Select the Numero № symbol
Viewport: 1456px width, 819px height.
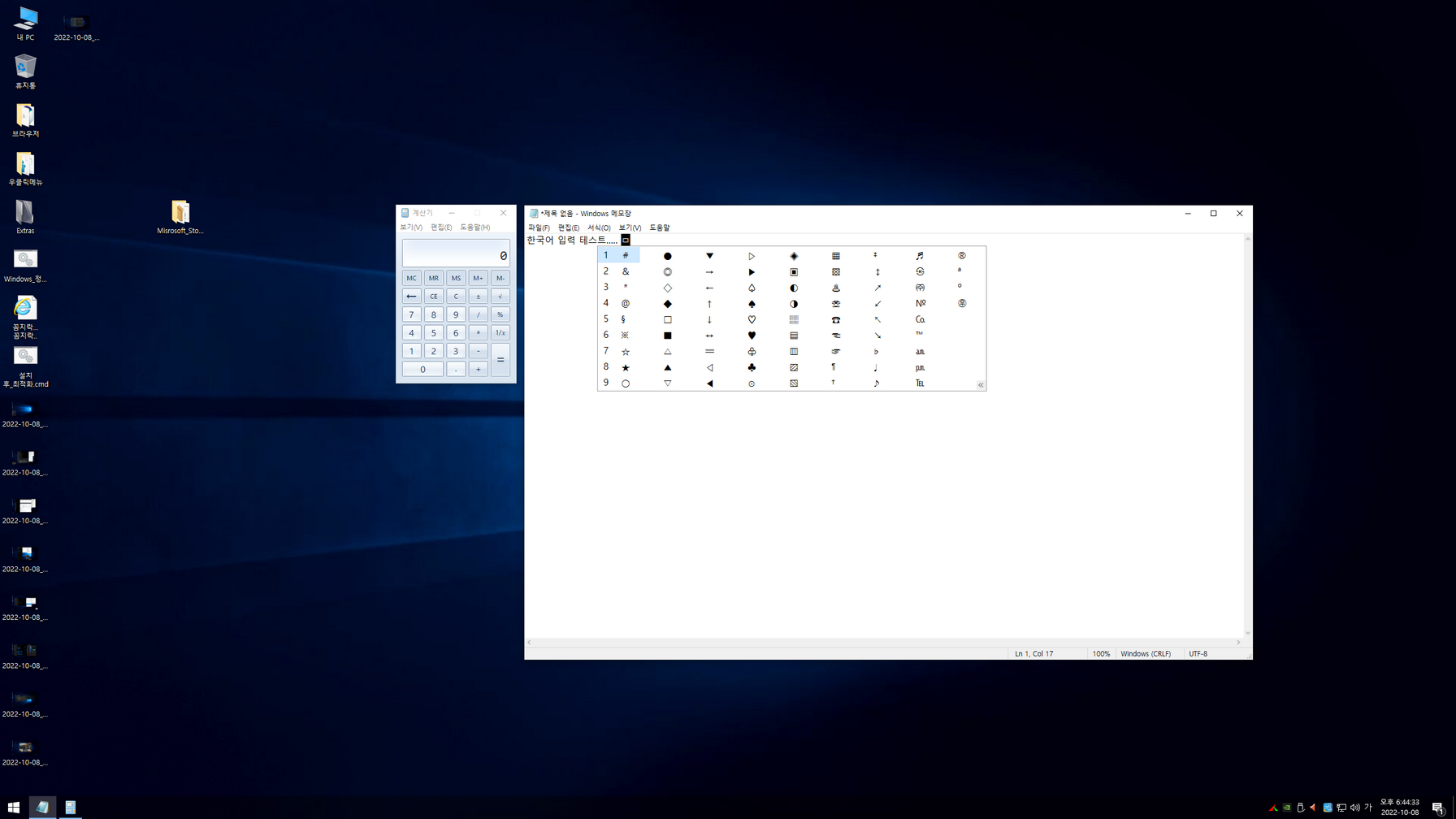(x=920, y=304)
